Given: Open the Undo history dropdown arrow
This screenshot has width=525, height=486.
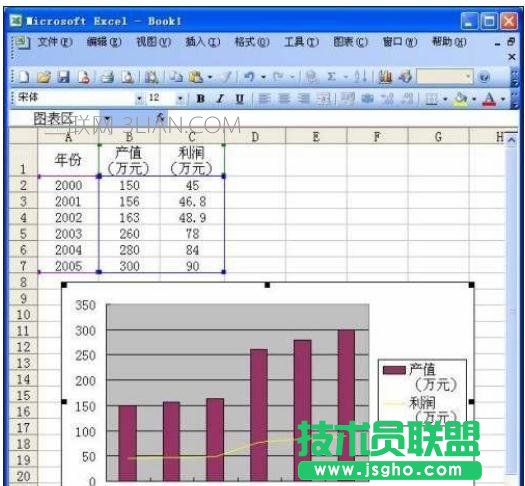Looking at the screenshot, I should [264, 78].
